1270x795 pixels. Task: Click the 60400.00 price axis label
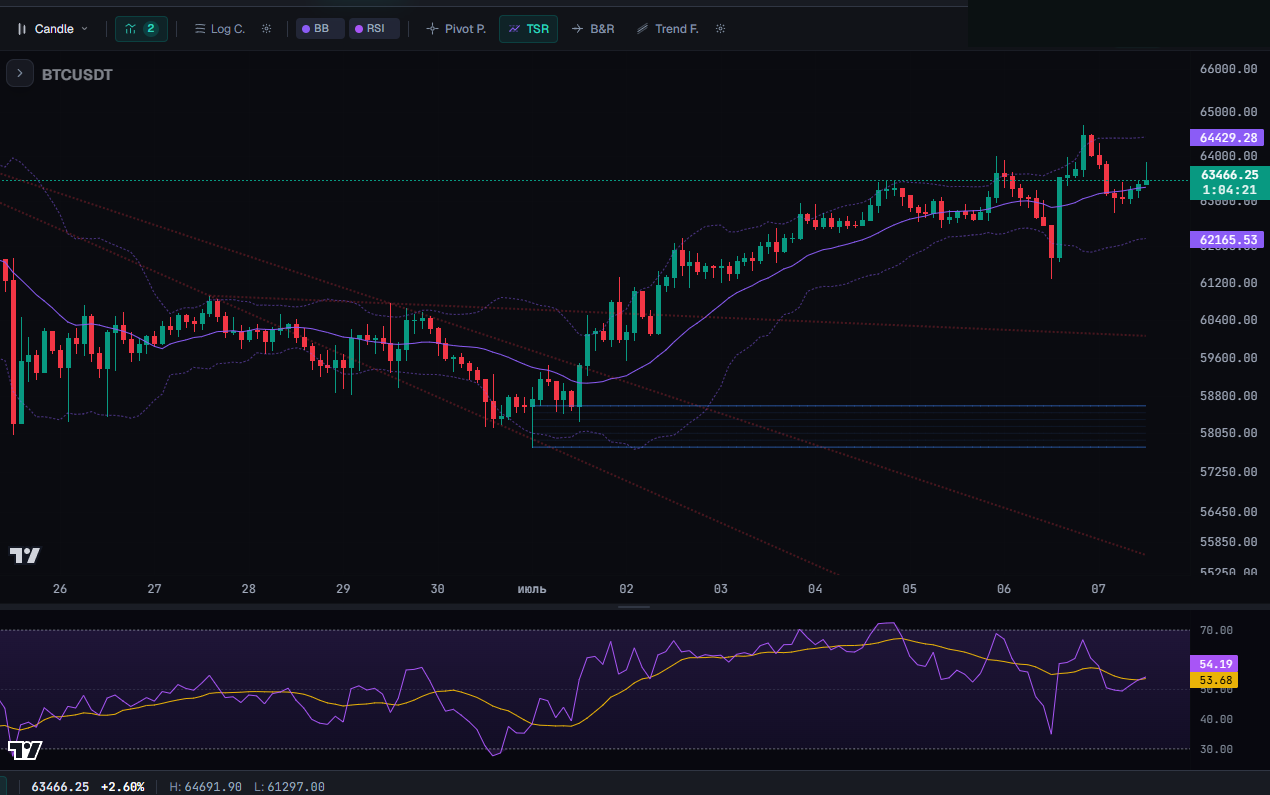[x=1228, y=320]
